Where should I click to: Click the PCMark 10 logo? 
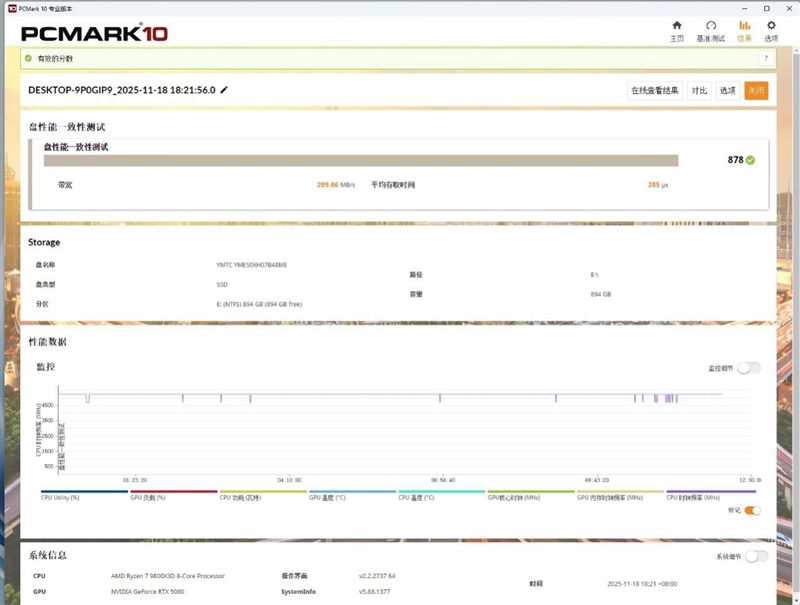coord(94,33)
